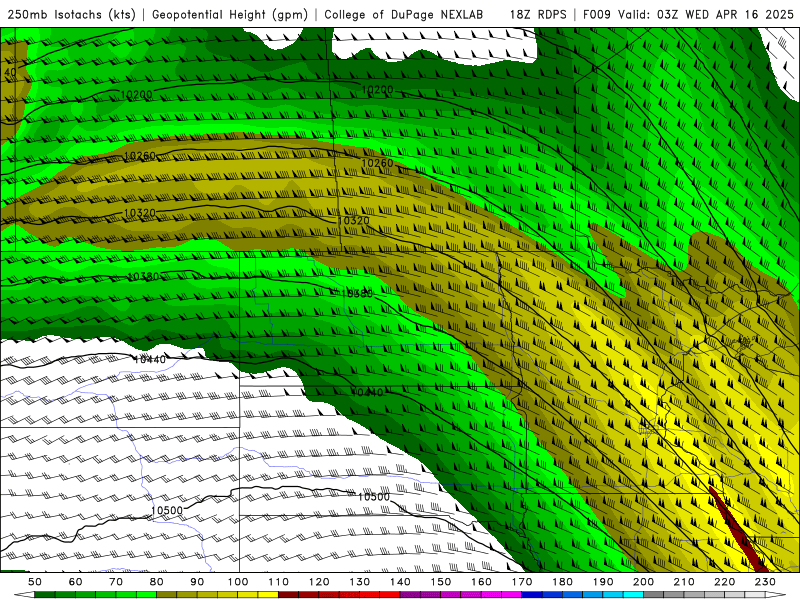The height and width of the screenshot is (600, 800).
Task: Select the 170 color scale label
Action: [x=522, y=582]
